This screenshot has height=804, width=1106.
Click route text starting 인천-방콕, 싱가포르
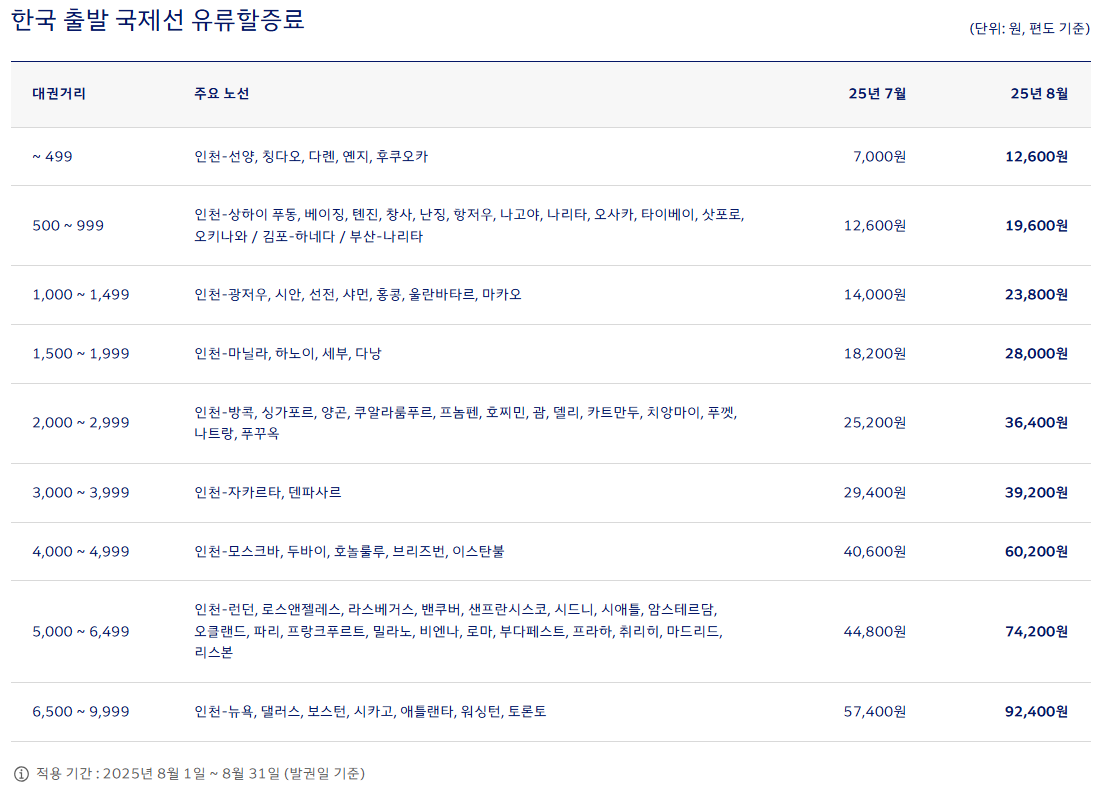(x=466, y=422)
